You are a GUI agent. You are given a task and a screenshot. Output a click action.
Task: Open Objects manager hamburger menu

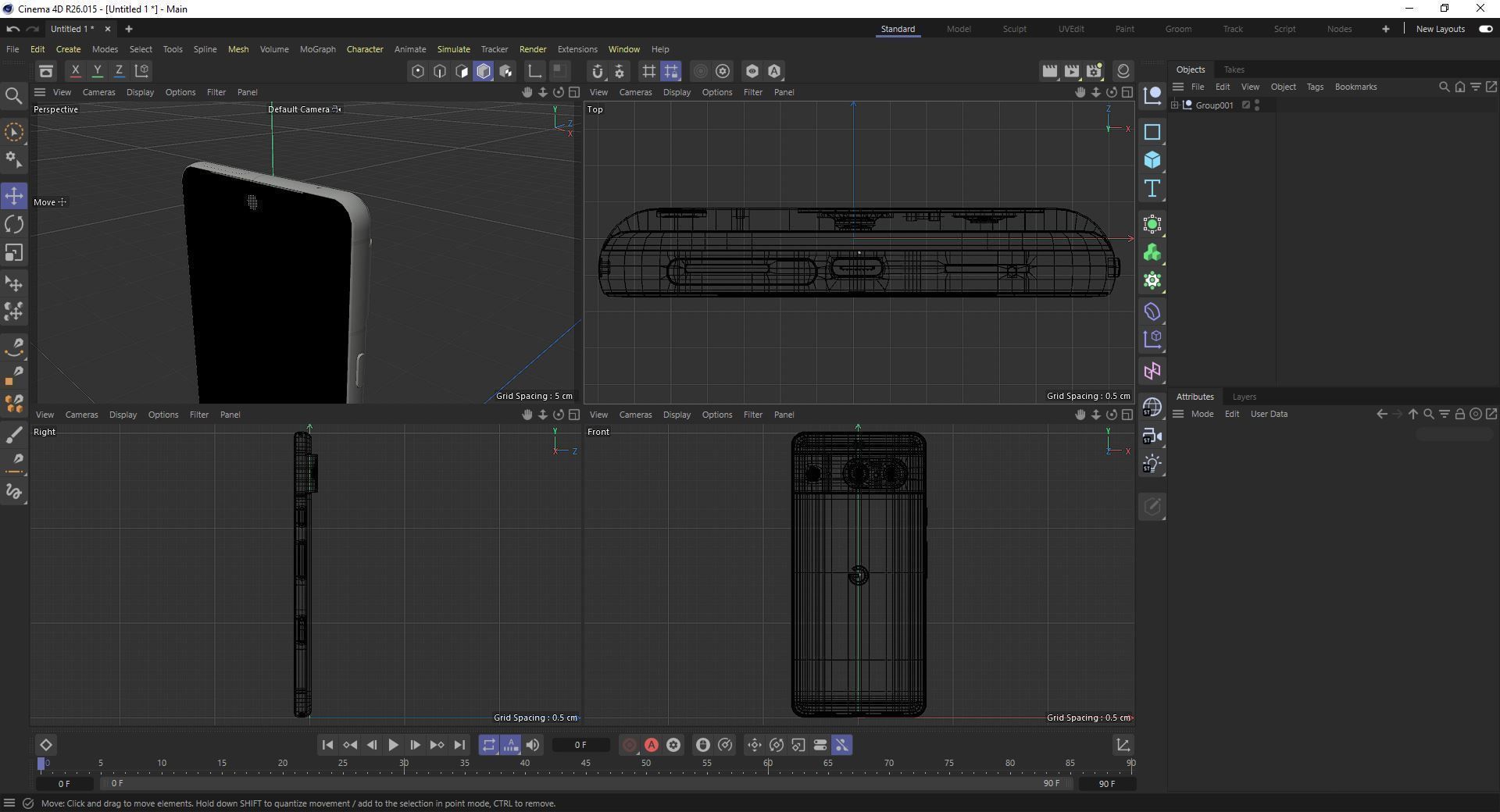(1178, 87)
